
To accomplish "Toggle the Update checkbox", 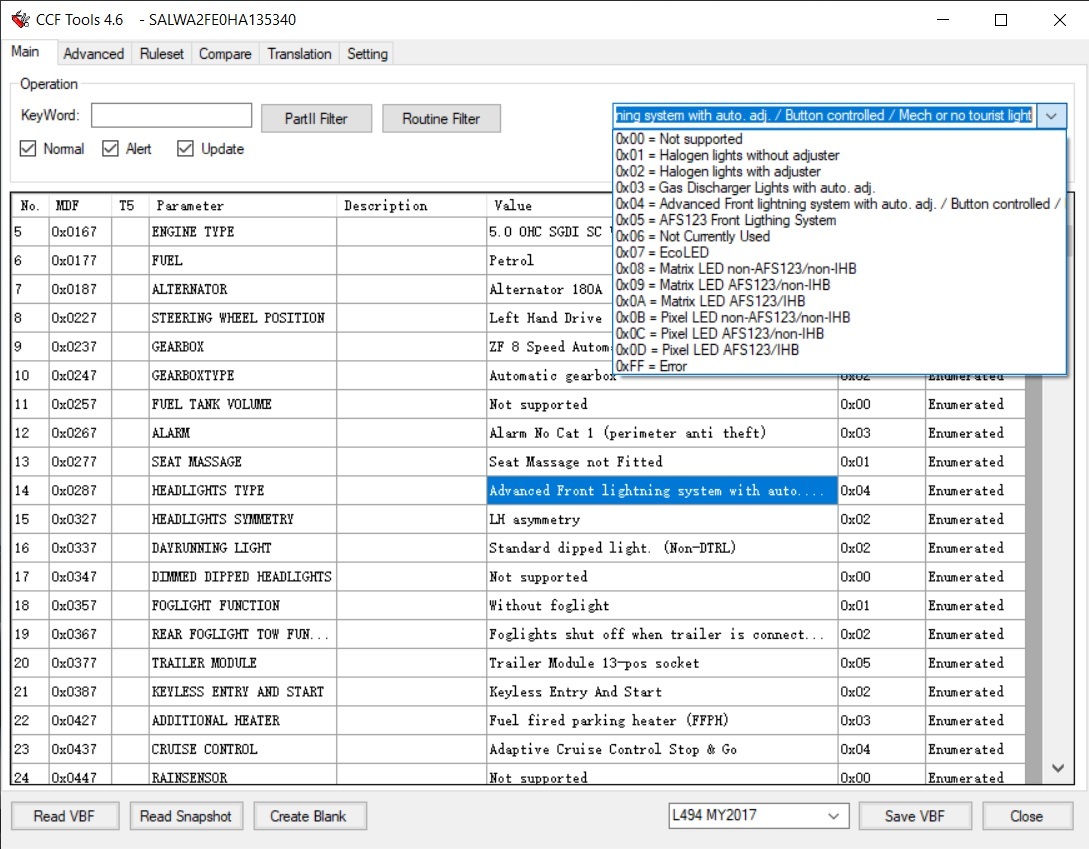I will point(185,149).
